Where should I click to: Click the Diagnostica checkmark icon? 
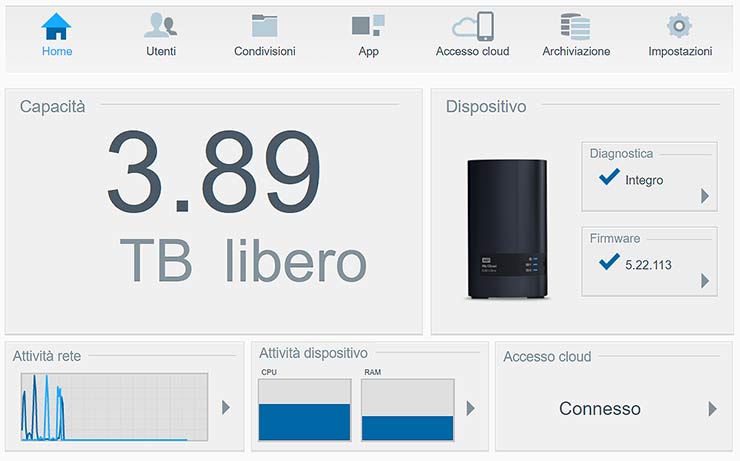pyautogui.click(x=607, y=178)
